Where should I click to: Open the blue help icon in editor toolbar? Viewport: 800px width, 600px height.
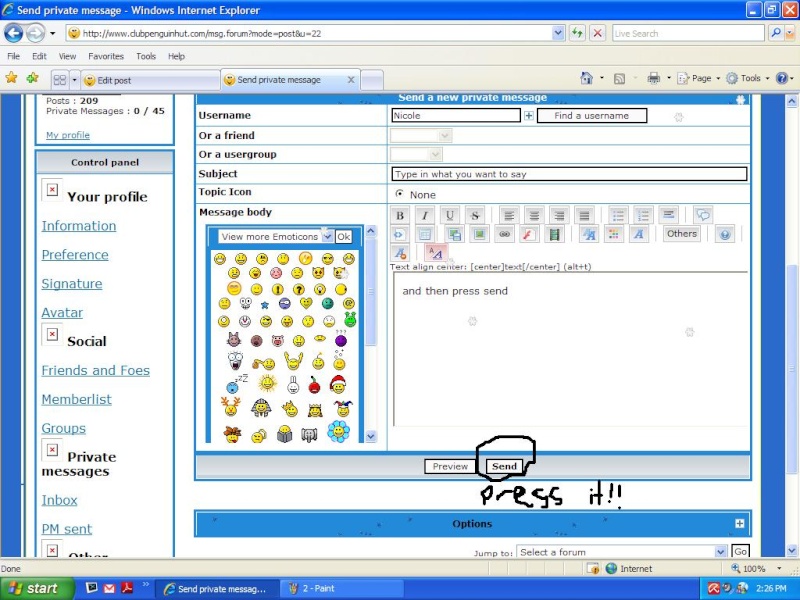(x=724, y=235)
